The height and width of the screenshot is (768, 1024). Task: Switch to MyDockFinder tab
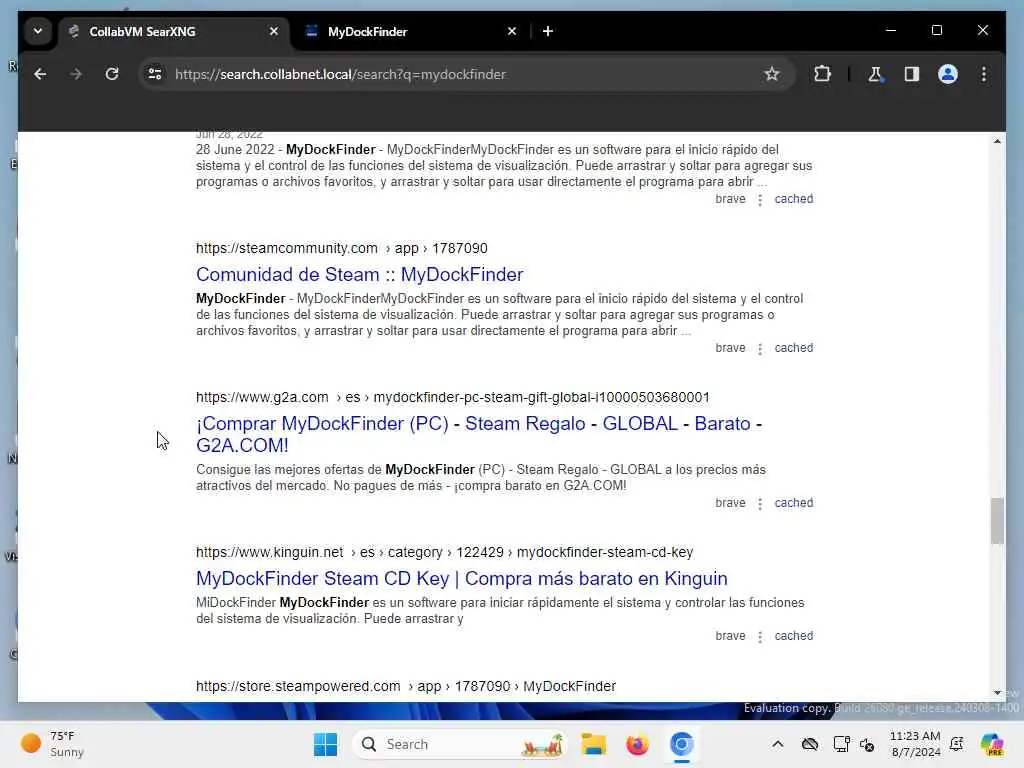[x=412, y=31]
